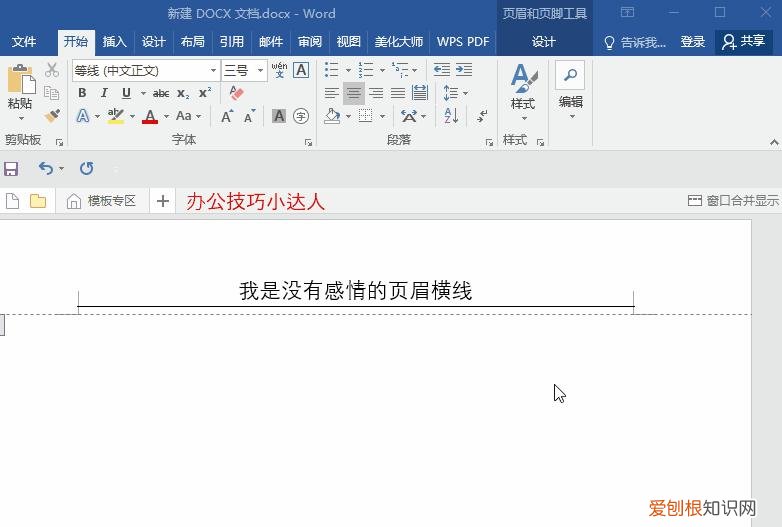
Task: Open the font name combo box
Action: coord(146,70)
